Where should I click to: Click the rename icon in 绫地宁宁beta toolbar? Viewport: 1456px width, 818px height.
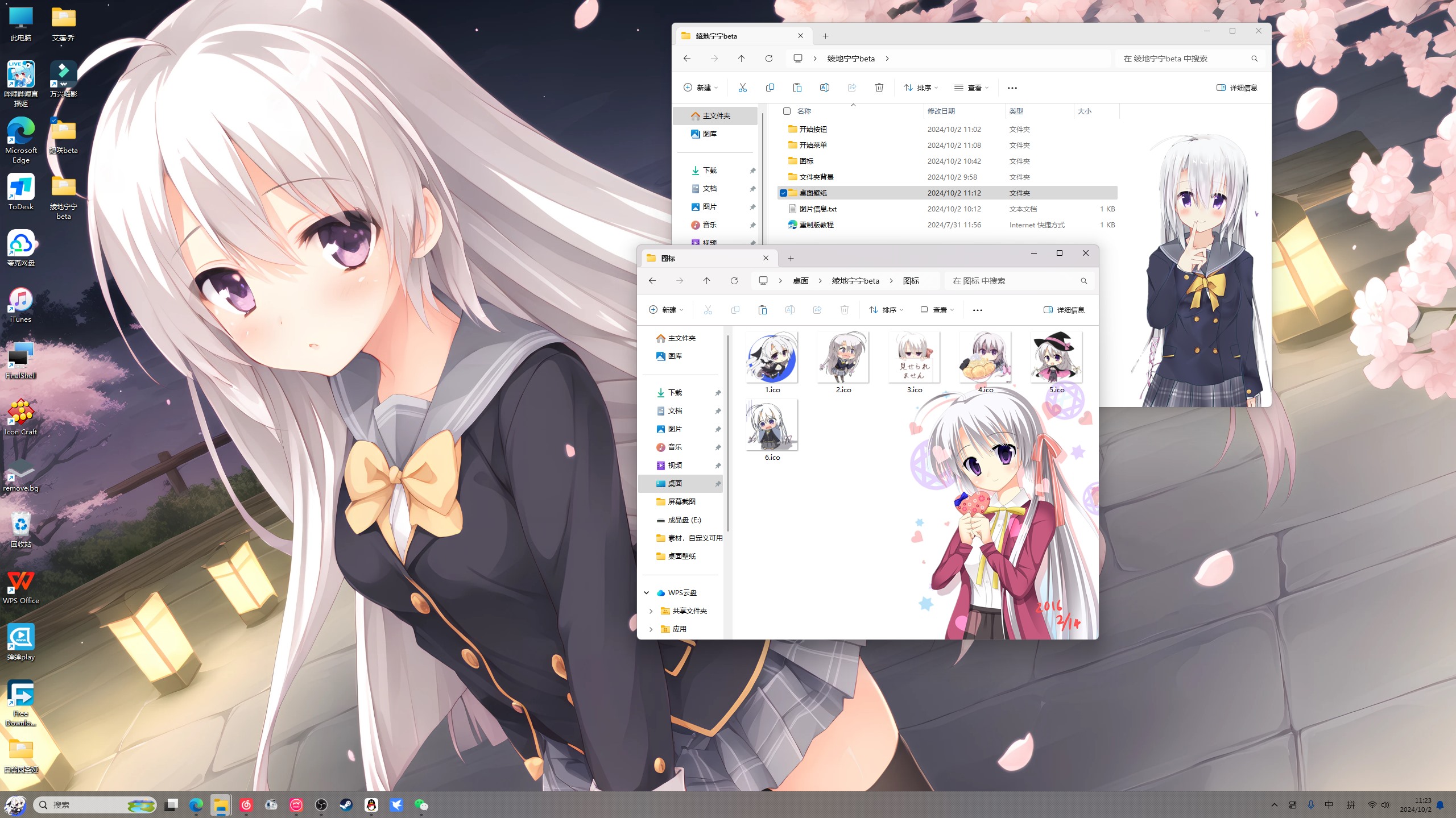[824, 88]
